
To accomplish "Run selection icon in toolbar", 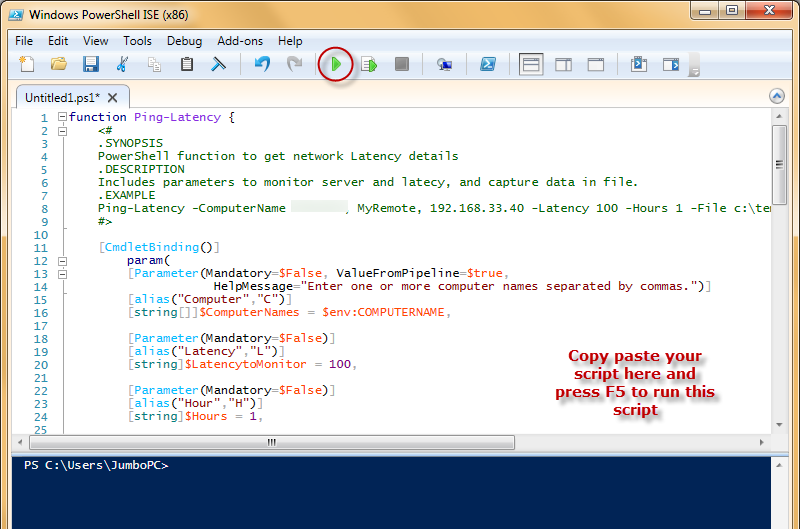I will [369, 64].
